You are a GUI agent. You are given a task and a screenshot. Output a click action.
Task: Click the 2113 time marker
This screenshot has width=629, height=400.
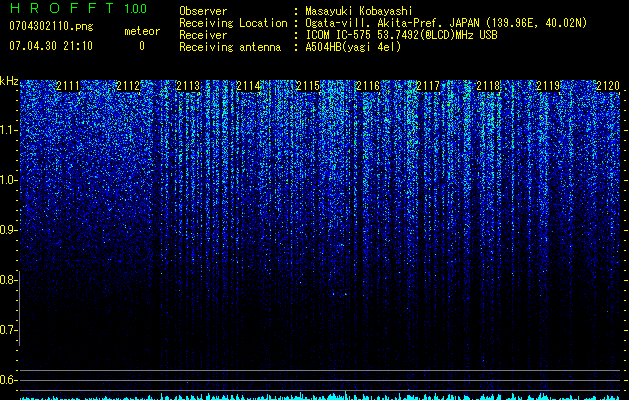188,86
